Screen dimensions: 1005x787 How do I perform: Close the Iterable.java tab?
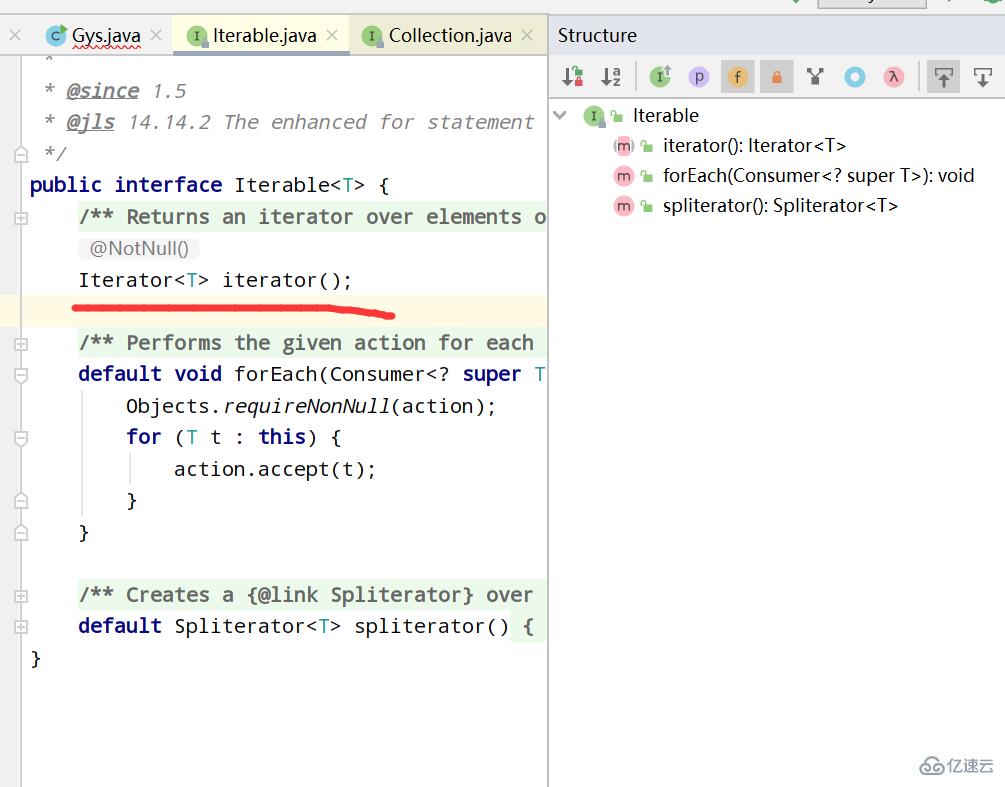pos(332,36)
